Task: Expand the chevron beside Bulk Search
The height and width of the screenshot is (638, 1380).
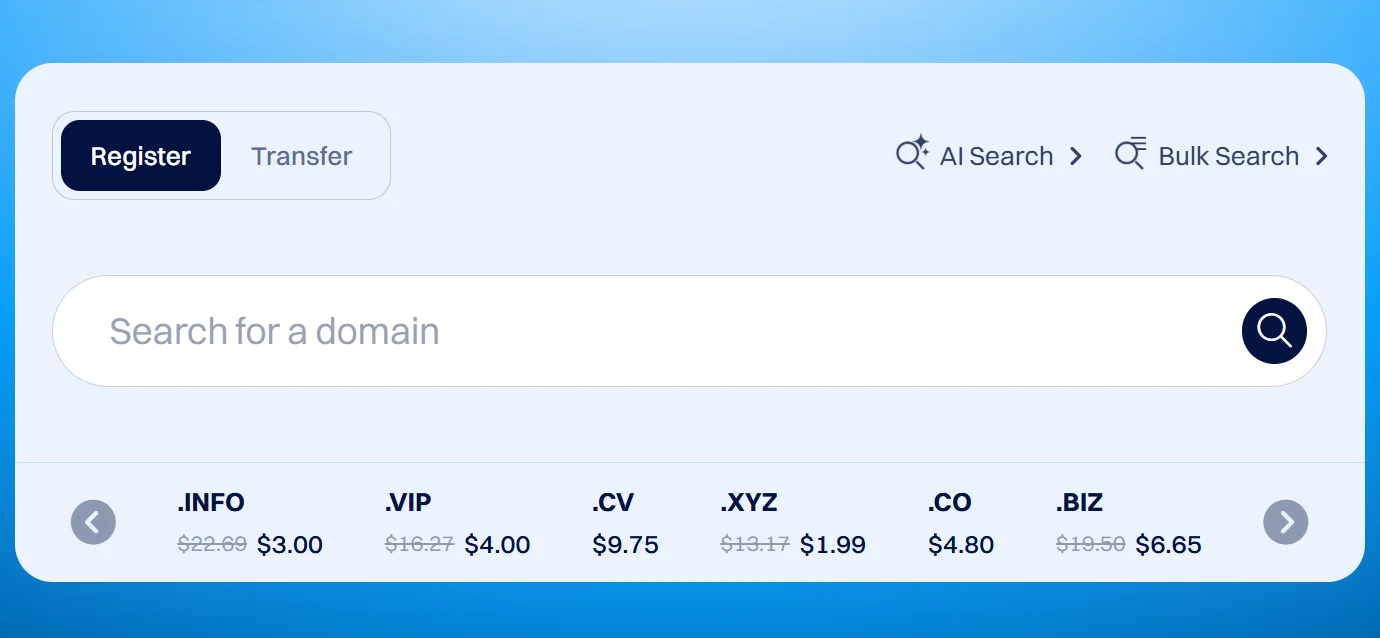Action: [1321, 156]
